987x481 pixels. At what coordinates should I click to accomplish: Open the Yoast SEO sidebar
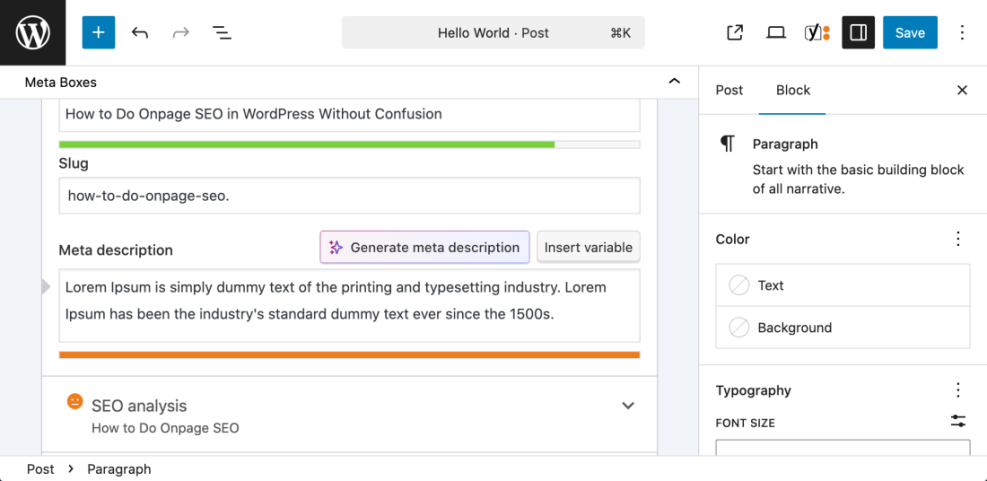[817, 33]
